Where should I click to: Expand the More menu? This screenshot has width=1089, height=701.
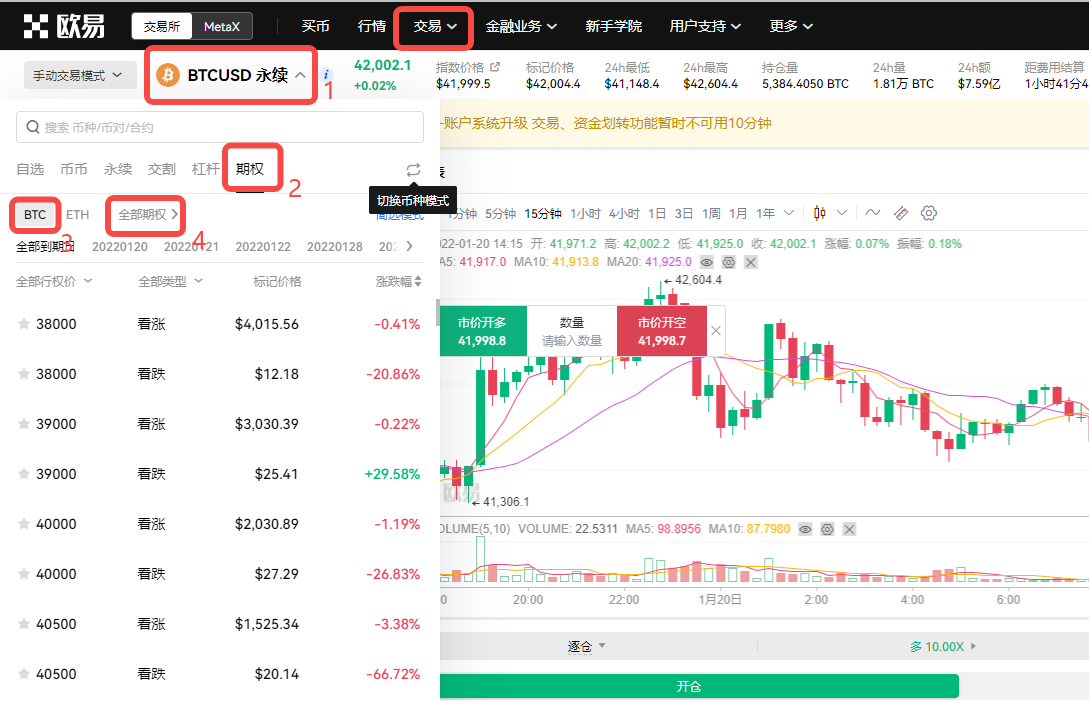tap(791, 26)
